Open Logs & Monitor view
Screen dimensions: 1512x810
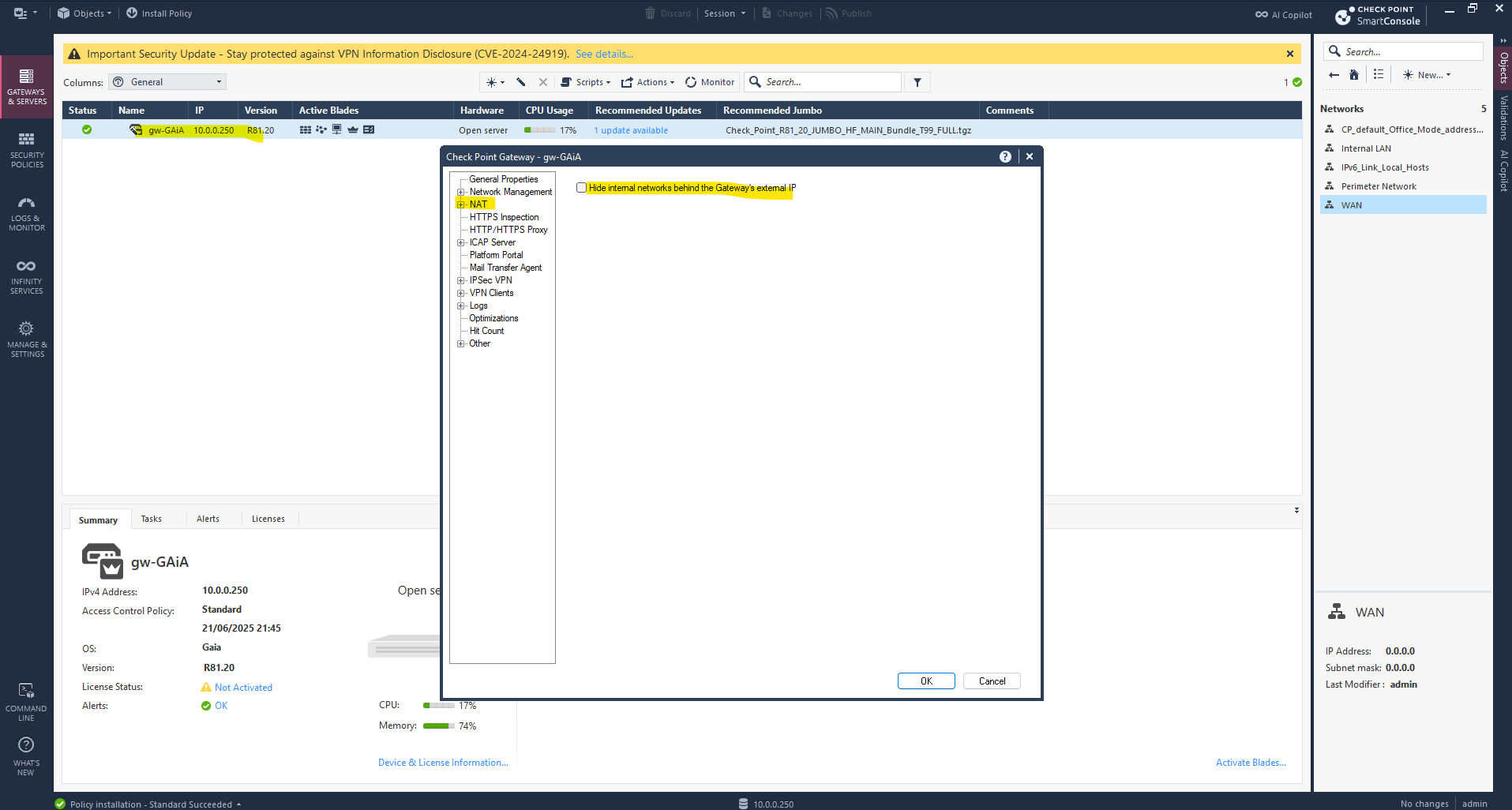point(27,213)
